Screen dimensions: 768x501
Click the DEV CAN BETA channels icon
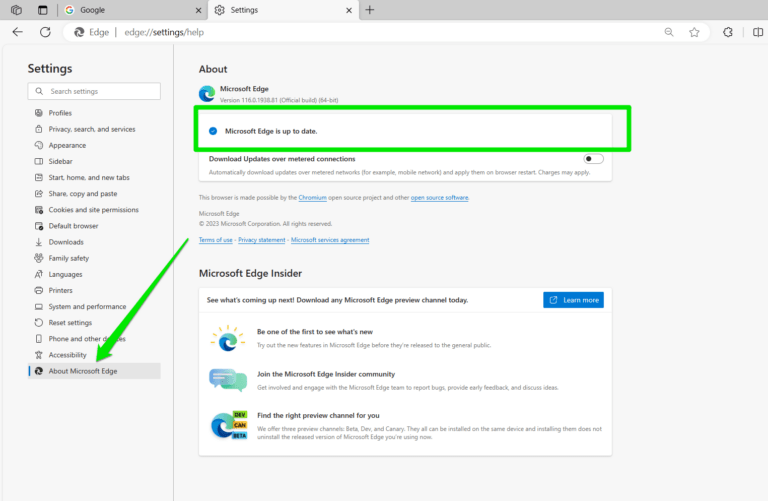coord(229,425)
